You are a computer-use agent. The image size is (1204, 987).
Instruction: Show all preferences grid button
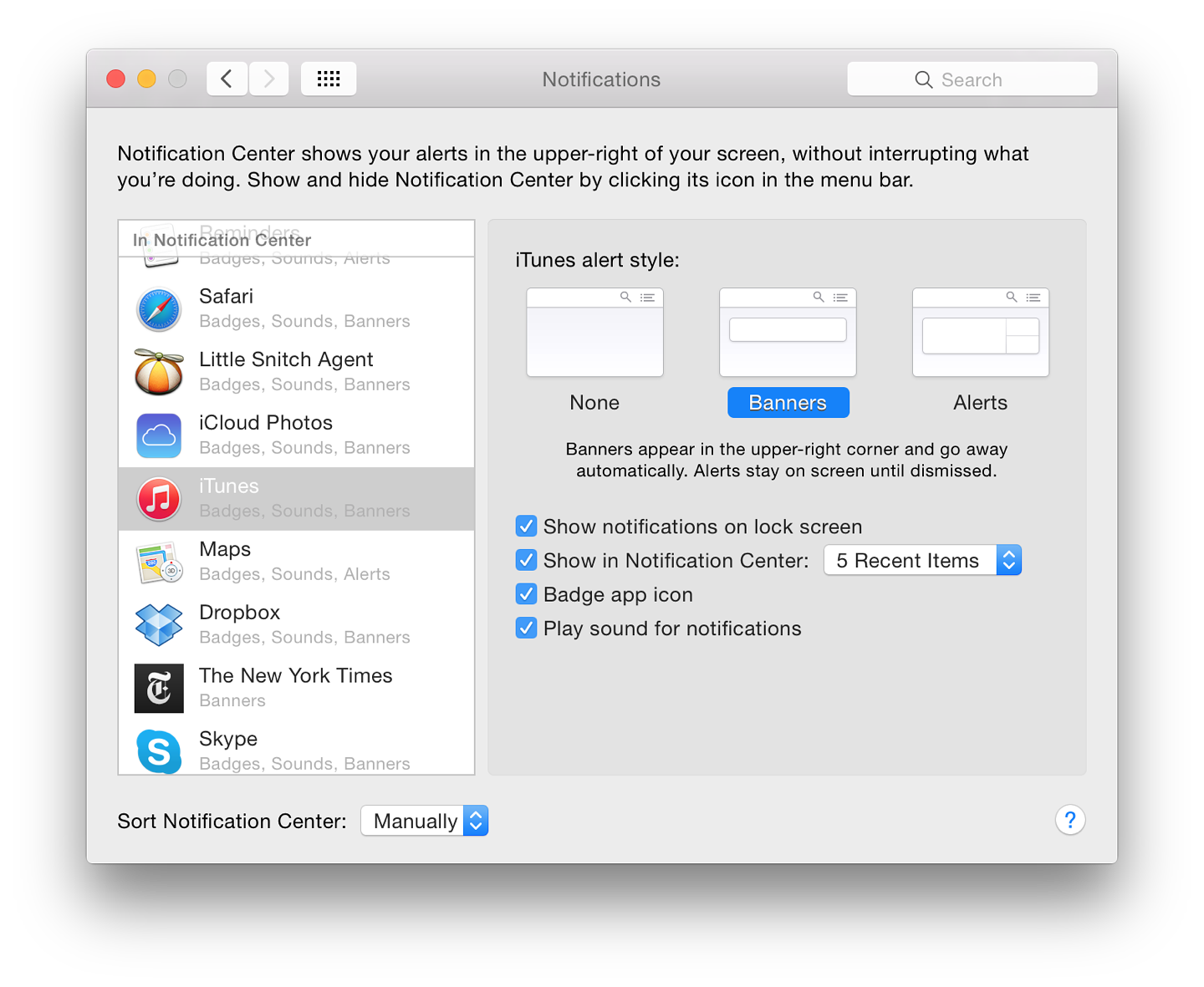coord(329,79)
